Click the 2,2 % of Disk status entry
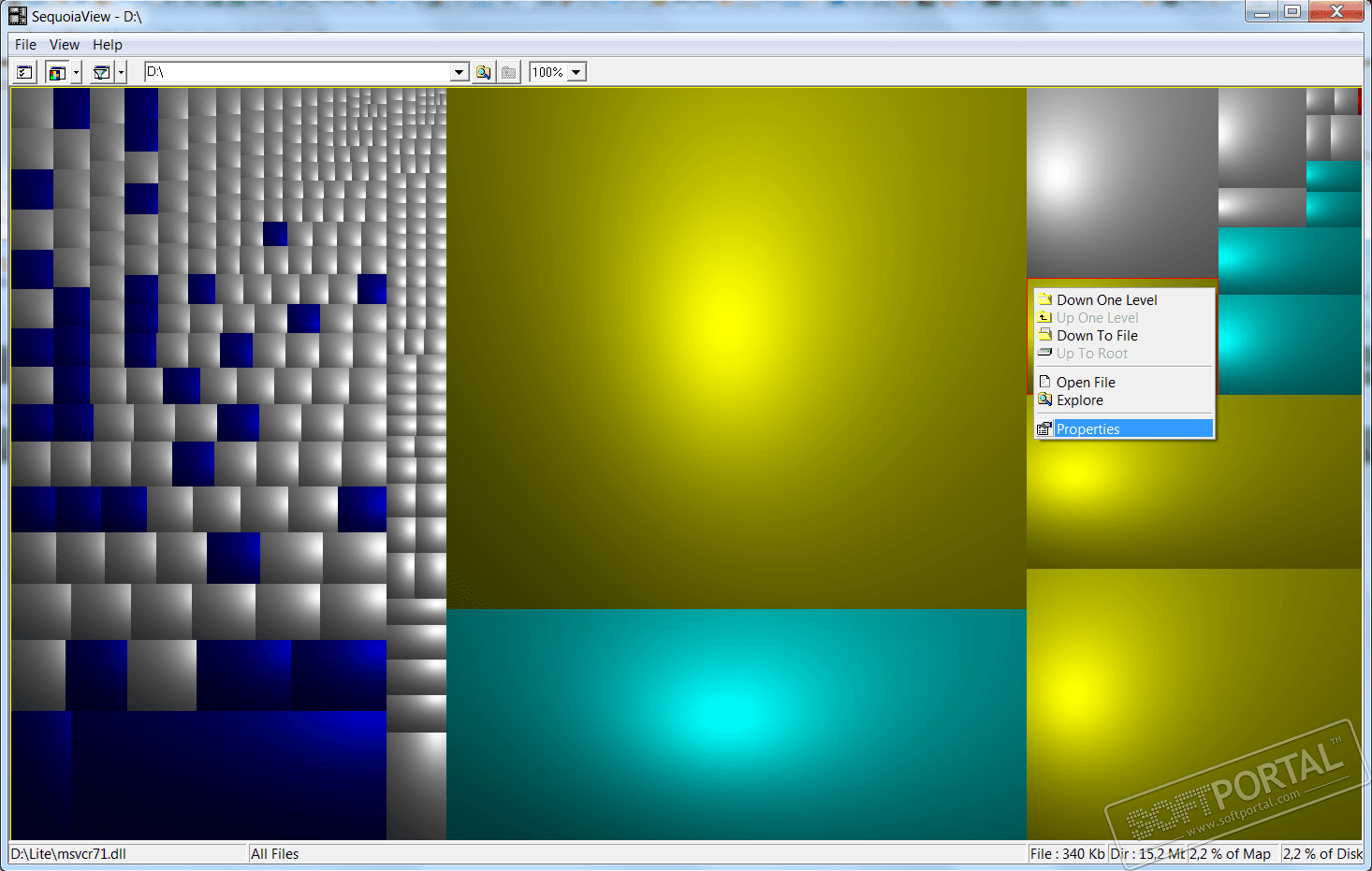 pos(1322,854)
